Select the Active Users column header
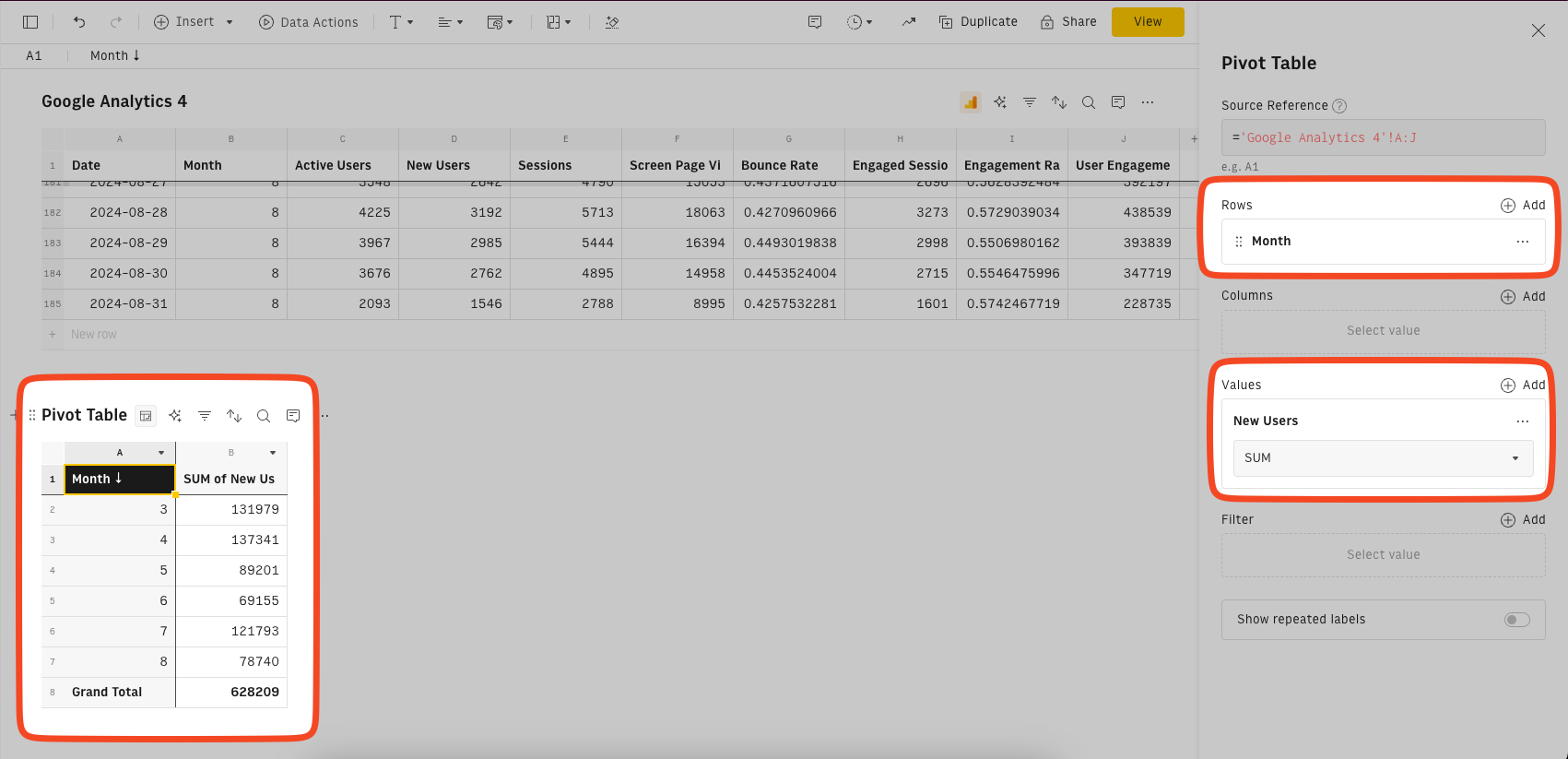This screenshot has height=759, width=1568. [x=343, y=165]
